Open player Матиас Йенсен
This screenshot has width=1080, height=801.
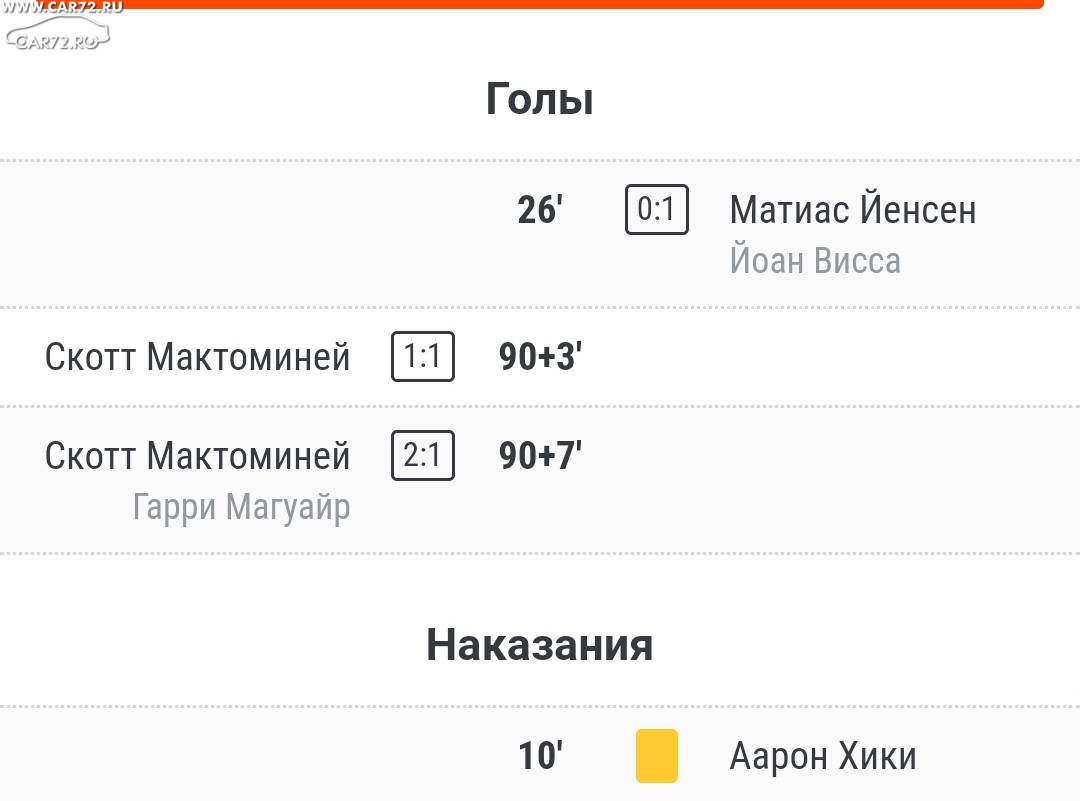853,209
